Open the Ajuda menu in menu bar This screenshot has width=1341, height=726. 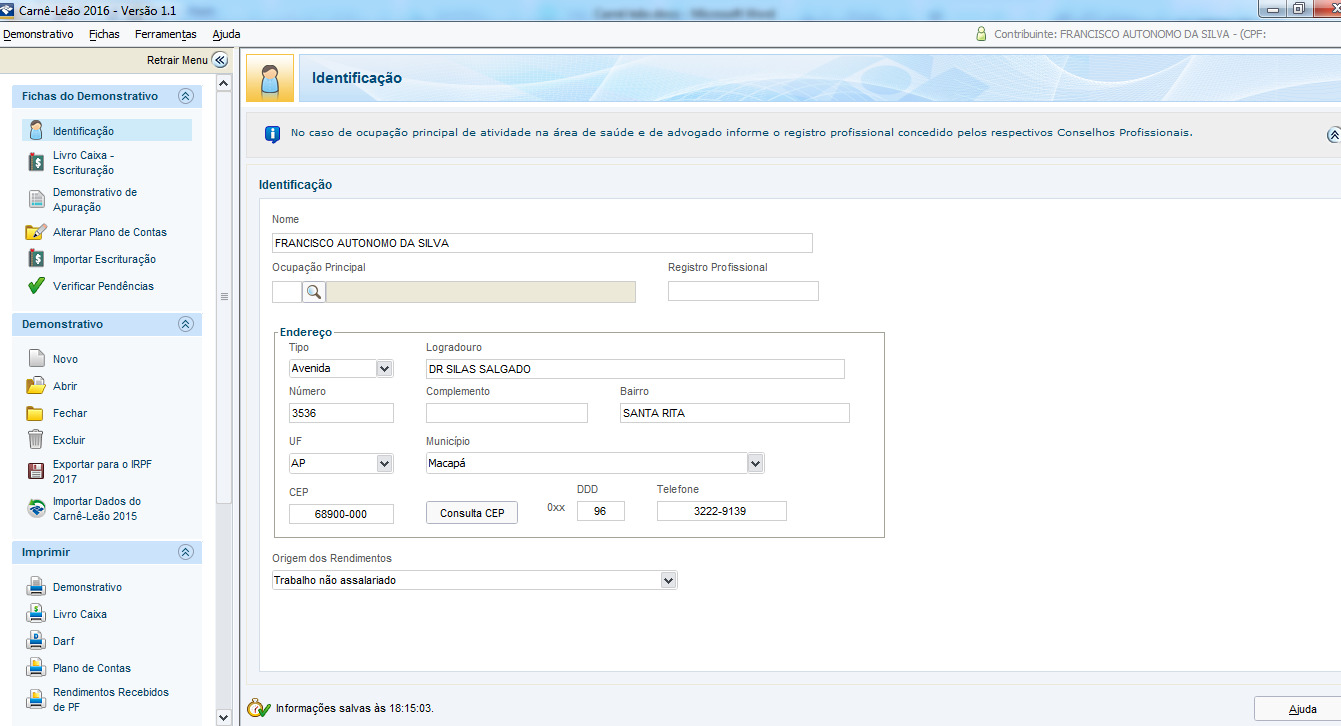(227, 34)
